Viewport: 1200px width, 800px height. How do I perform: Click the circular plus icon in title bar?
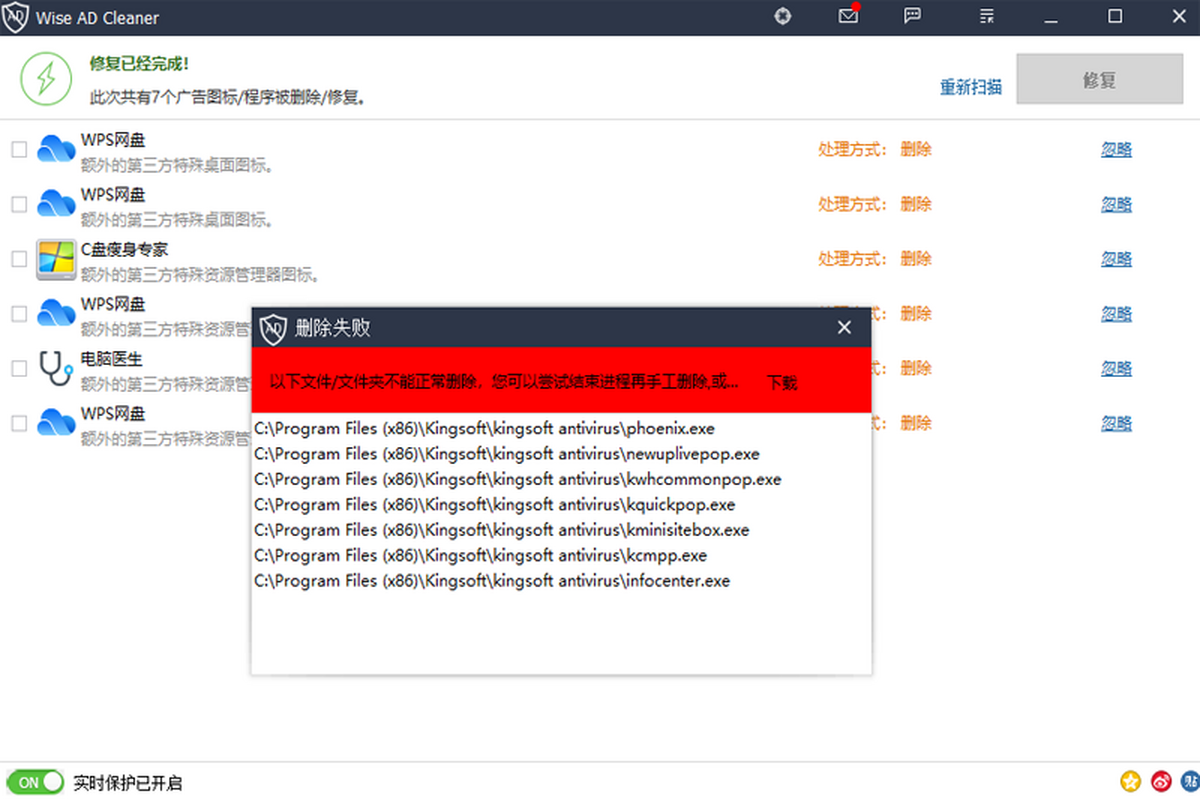[783, 16]
